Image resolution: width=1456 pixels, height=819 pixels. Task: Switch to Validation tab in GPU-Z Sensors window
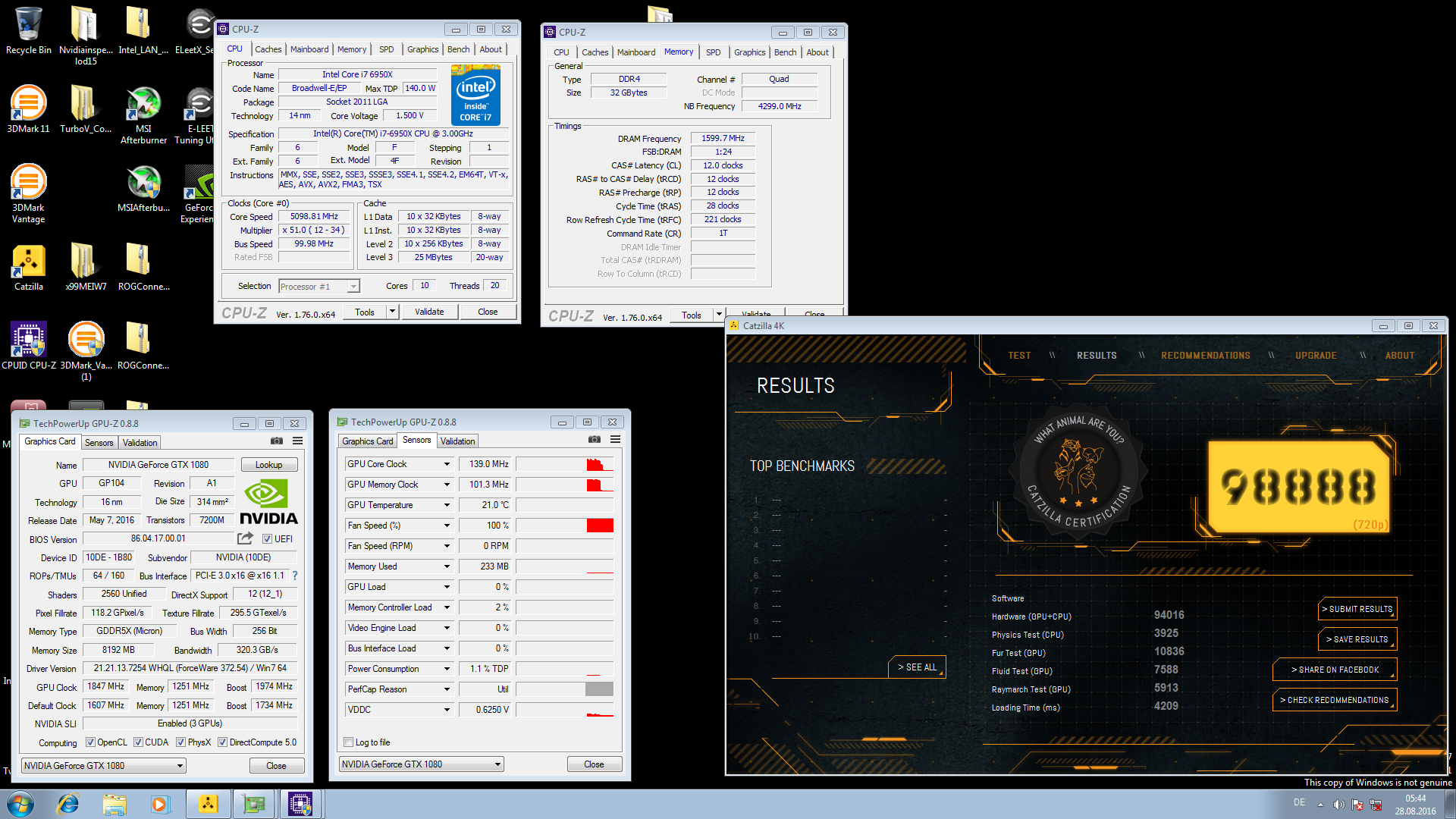pyautogui.click(x=458, y=441)
